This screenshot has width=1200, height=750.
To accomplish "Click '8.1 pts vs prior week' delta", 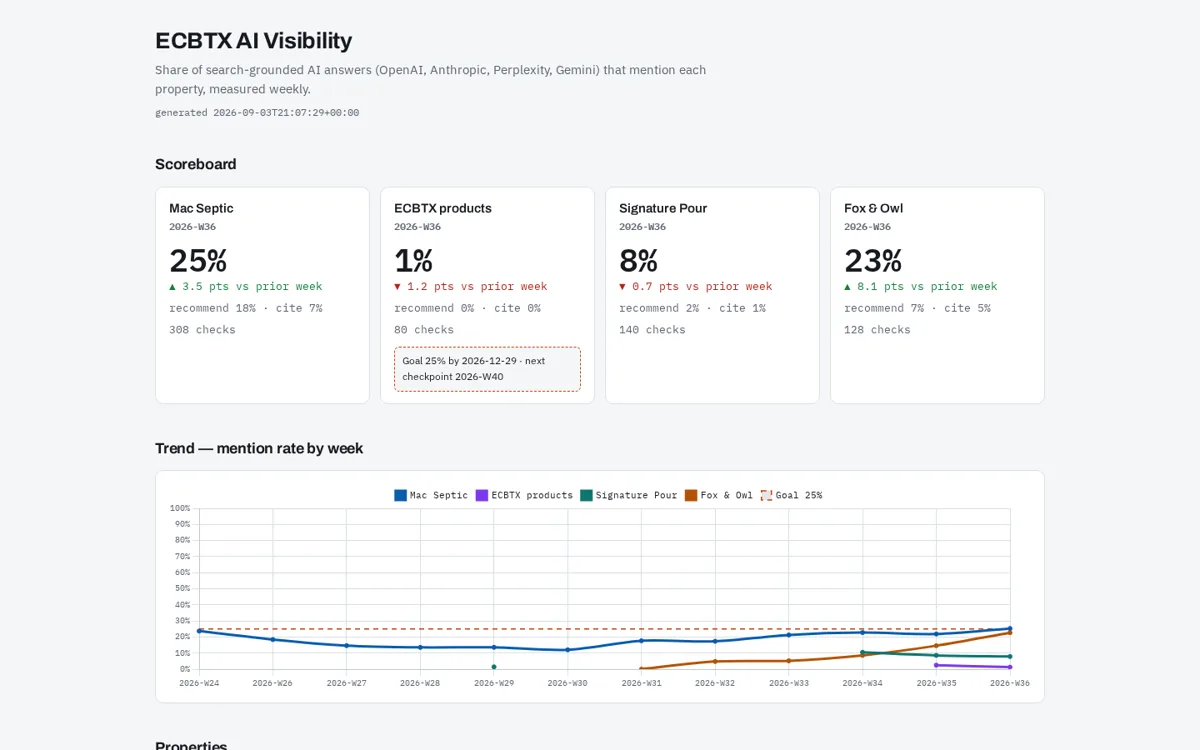I will click(x=920, y=286).
